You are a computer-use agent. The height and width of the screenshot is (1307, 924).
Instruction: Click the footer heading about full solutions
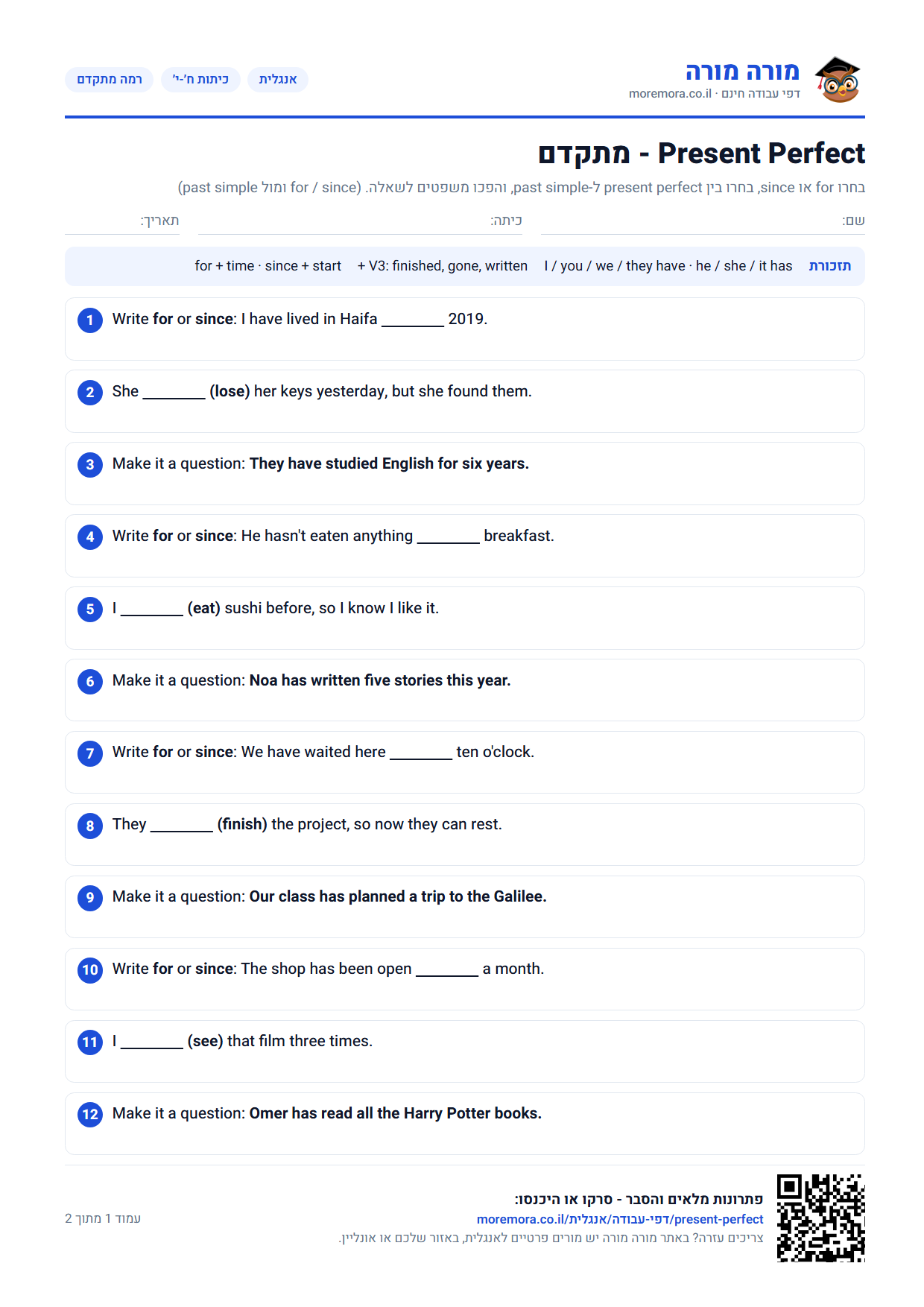[x=639, y=1199]
